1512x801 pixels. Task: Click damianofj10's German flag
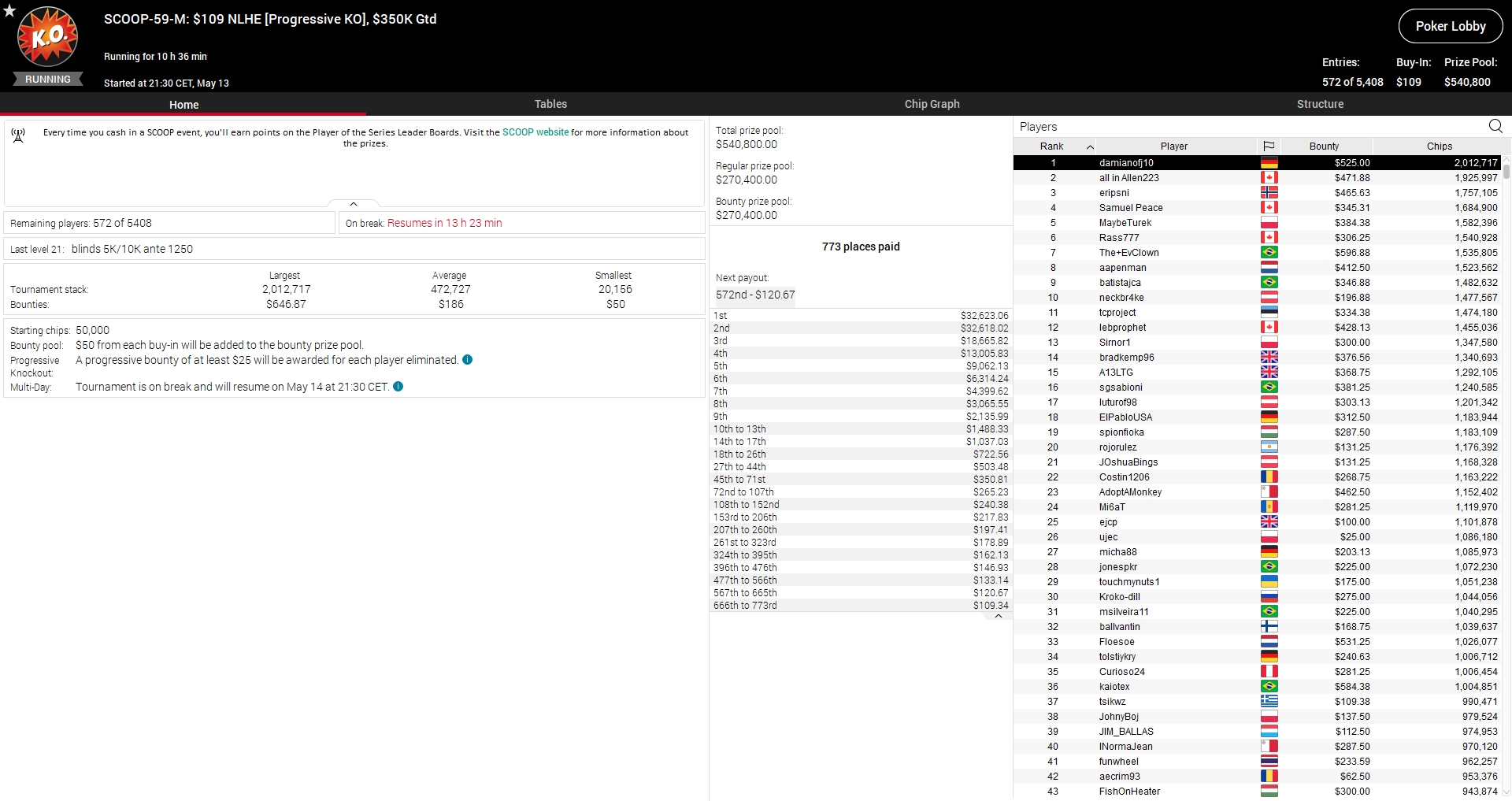pyautogui.click(x=1269, y=163)
